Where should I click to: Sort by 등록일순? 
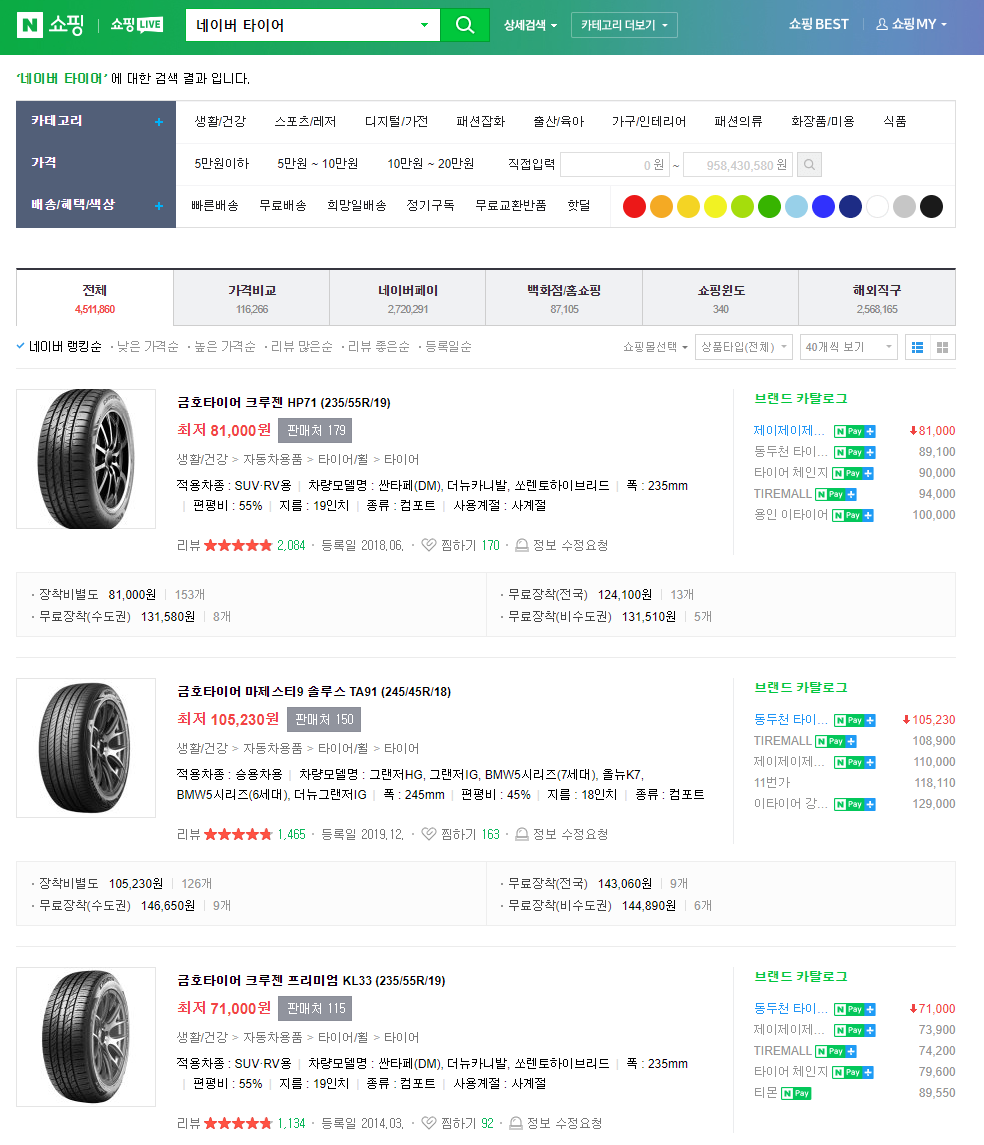tap(448, 347)
